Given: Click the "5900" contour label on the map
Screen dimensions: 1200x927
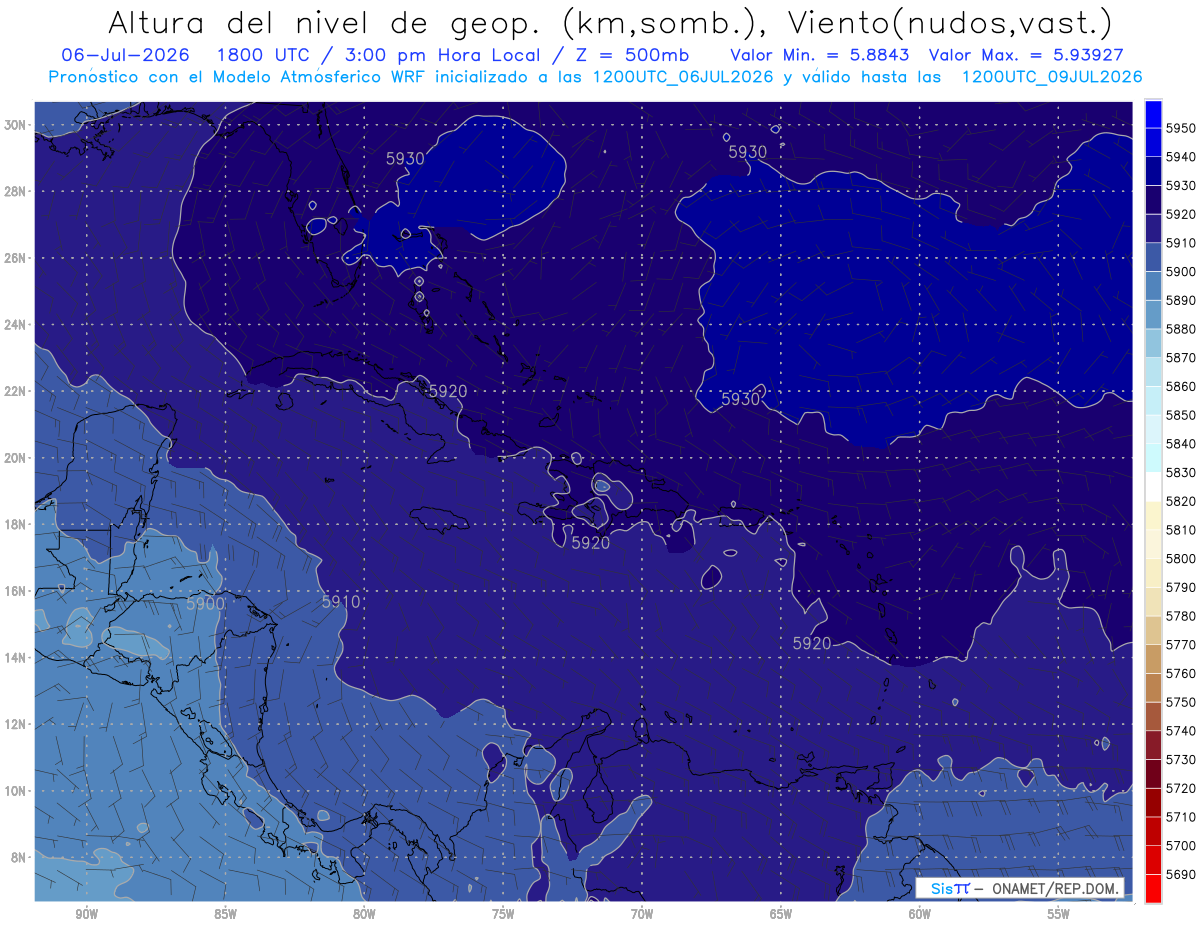Looking at the screenshot, I should [205, 604].
